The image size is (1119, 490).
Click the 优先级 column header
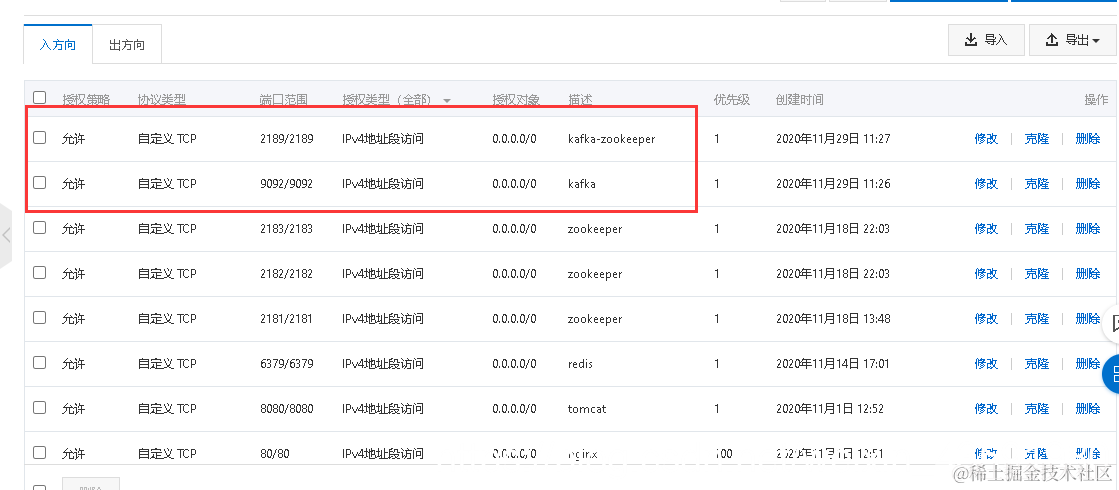click(x=731, y=100)
